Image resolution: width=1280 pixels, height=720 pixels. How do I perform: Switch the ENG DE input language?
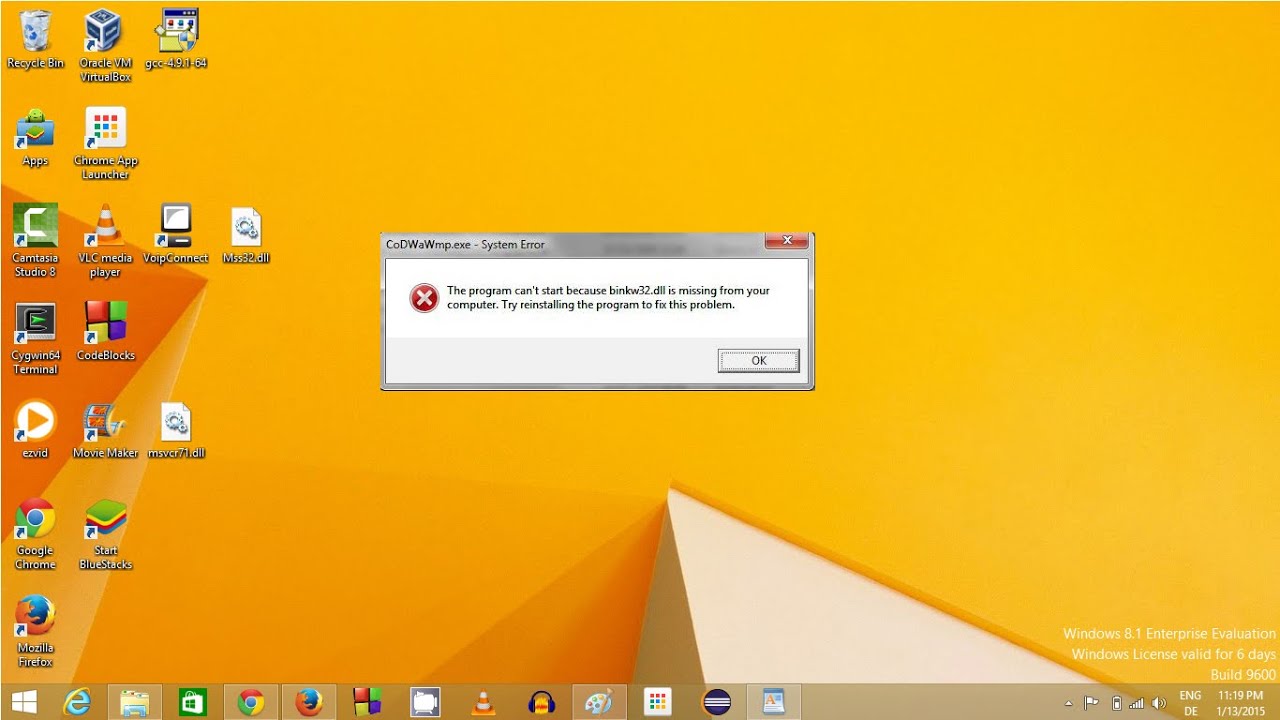(1190, 703)
